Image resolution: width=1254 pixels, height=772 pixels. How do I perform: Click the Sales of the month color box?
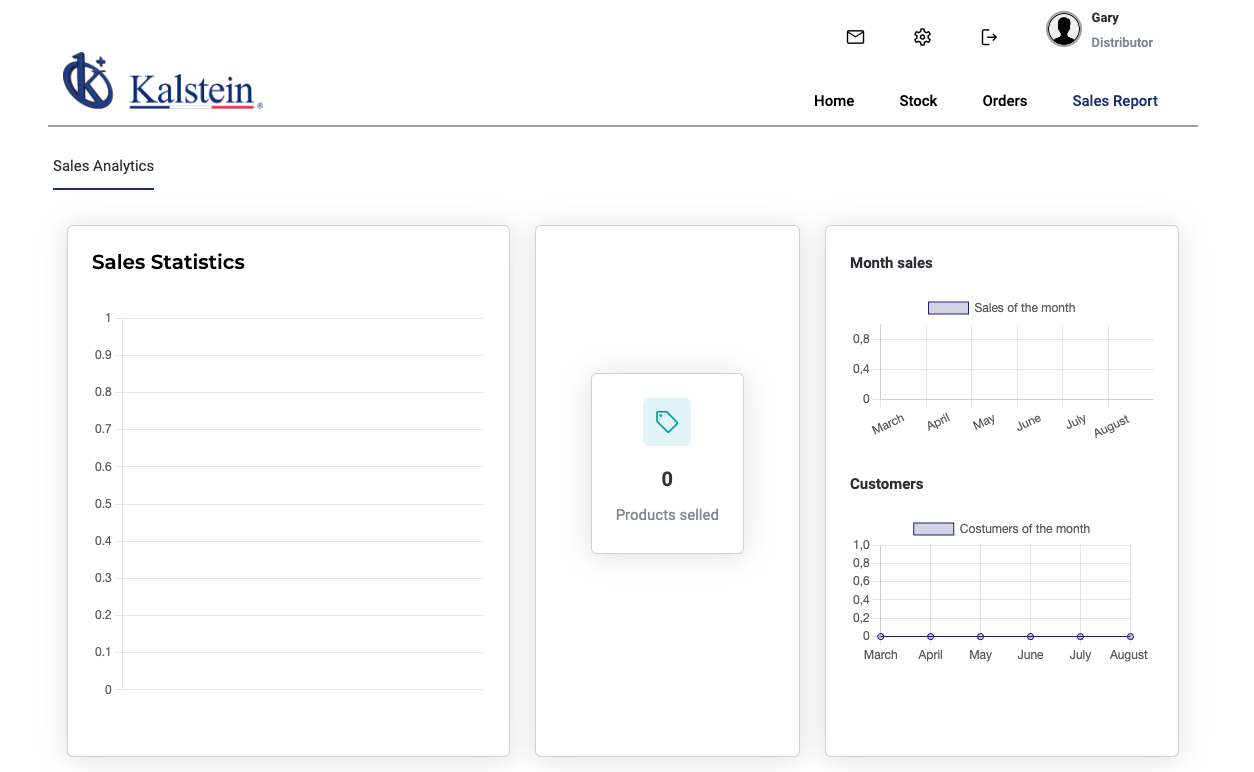click(948, 308)
